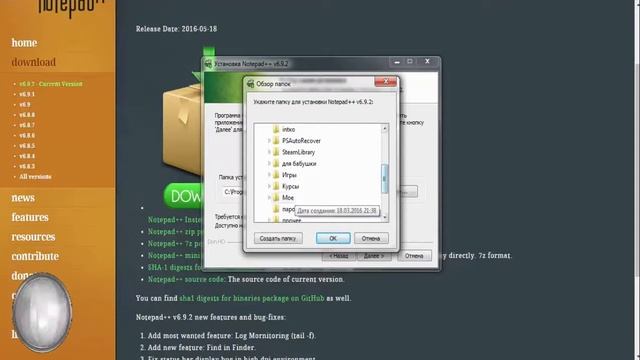Open the 'home' menu on the website
The image size is (640, 360).
click(x=24, y=43)
